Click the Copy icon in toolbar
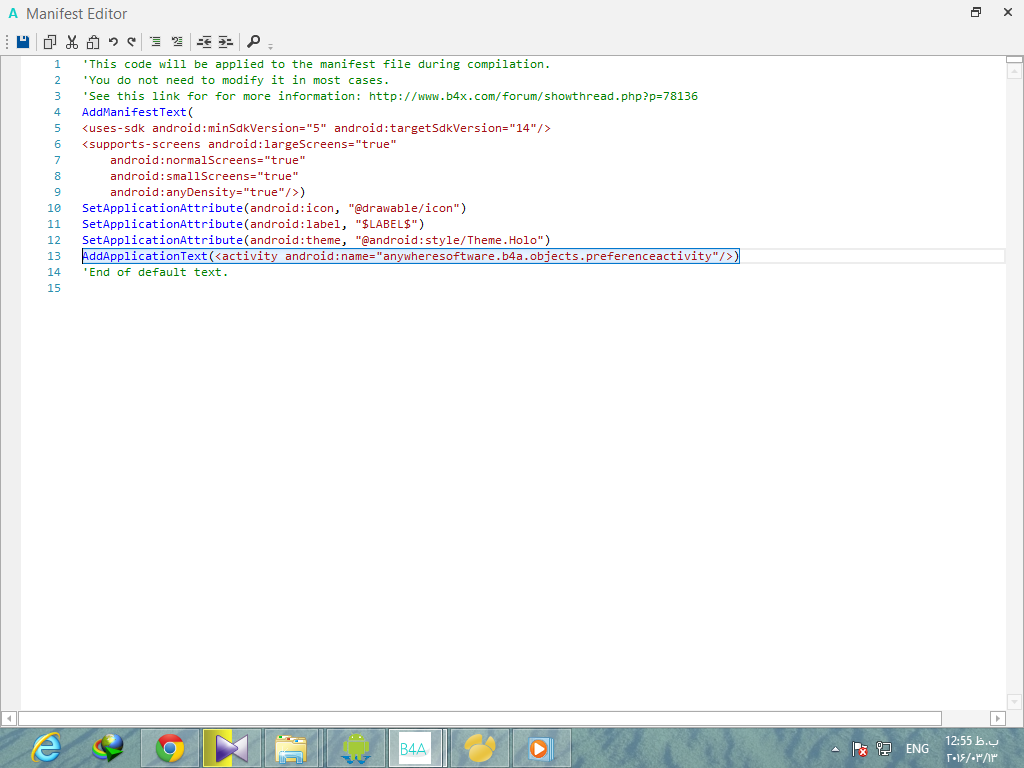The height and width of the screenshot is (768, 1024). 50,42
